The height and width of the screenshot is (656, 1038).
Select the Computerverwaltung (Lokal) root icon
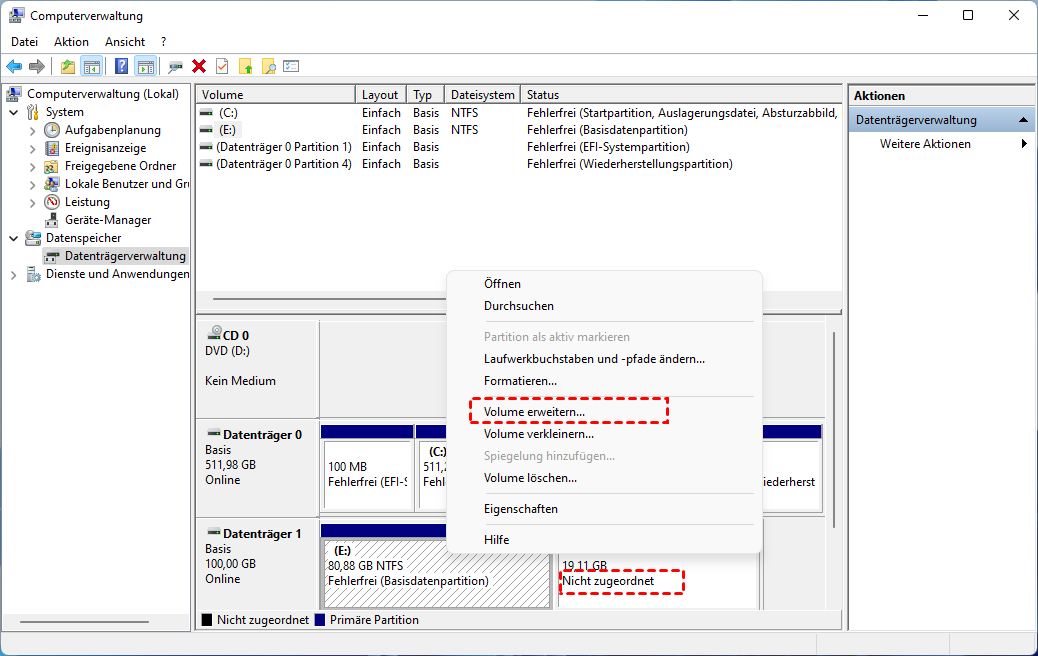click(15, 94)
